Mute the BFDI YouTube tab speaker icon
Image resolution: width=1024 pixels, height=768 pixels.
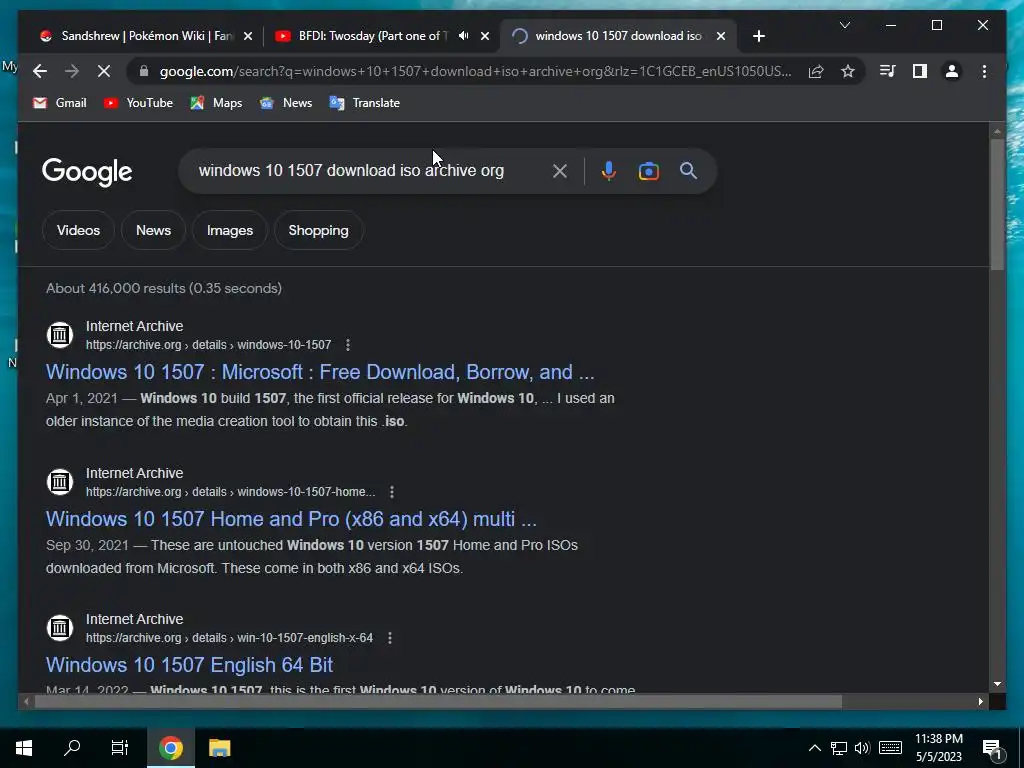point(463,36)
